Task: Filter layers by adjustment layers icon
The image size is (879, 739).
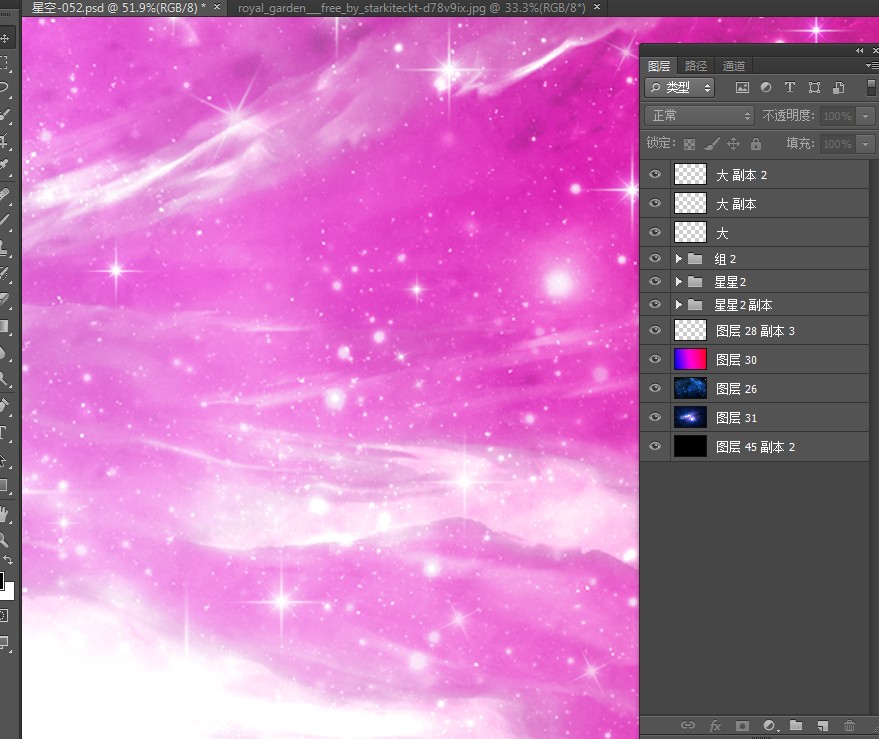Action: 766,87
